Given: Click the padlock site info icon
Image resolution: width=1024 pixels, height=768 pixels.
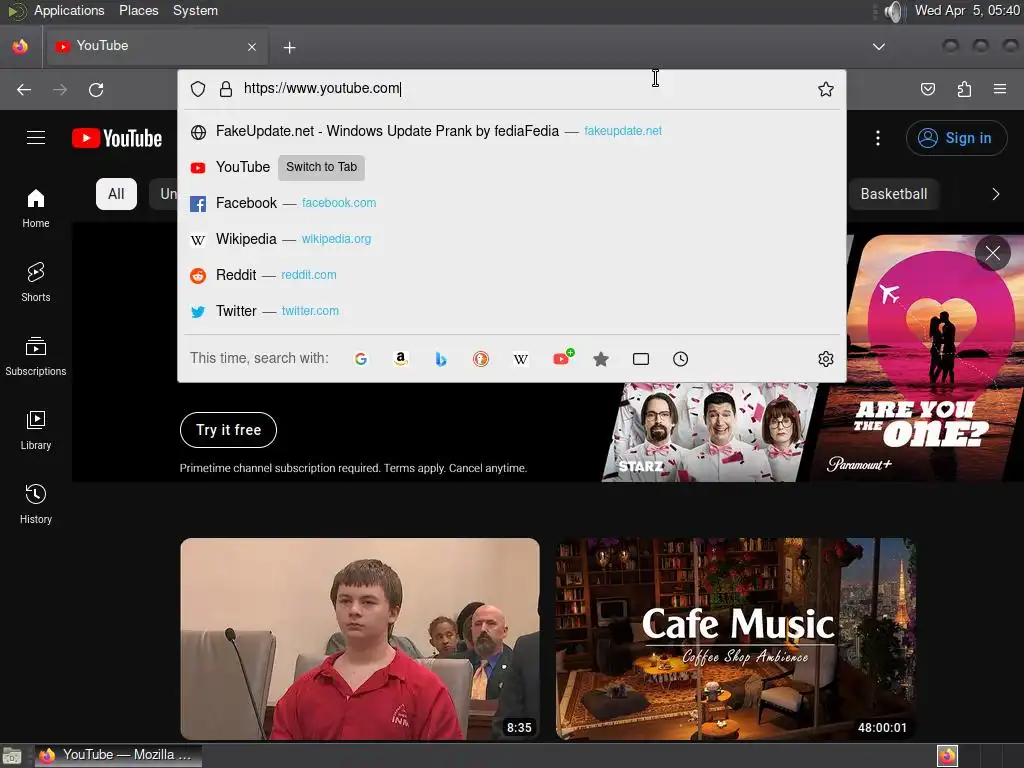Looking at the screenshot, I should tap(226, 89).
